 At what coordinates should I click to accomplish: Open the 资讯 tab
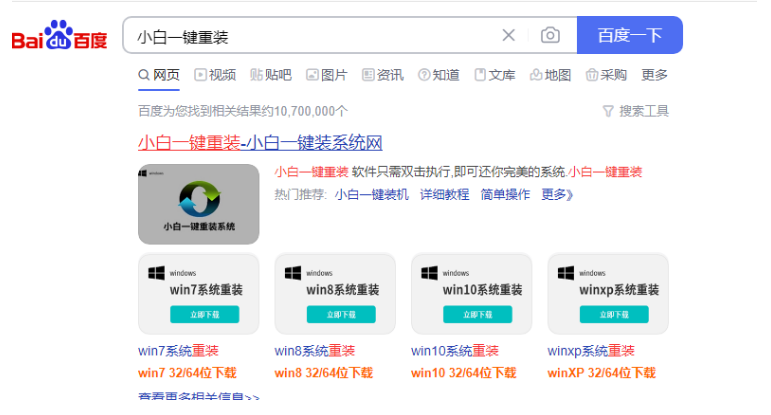tap(383, 75)
